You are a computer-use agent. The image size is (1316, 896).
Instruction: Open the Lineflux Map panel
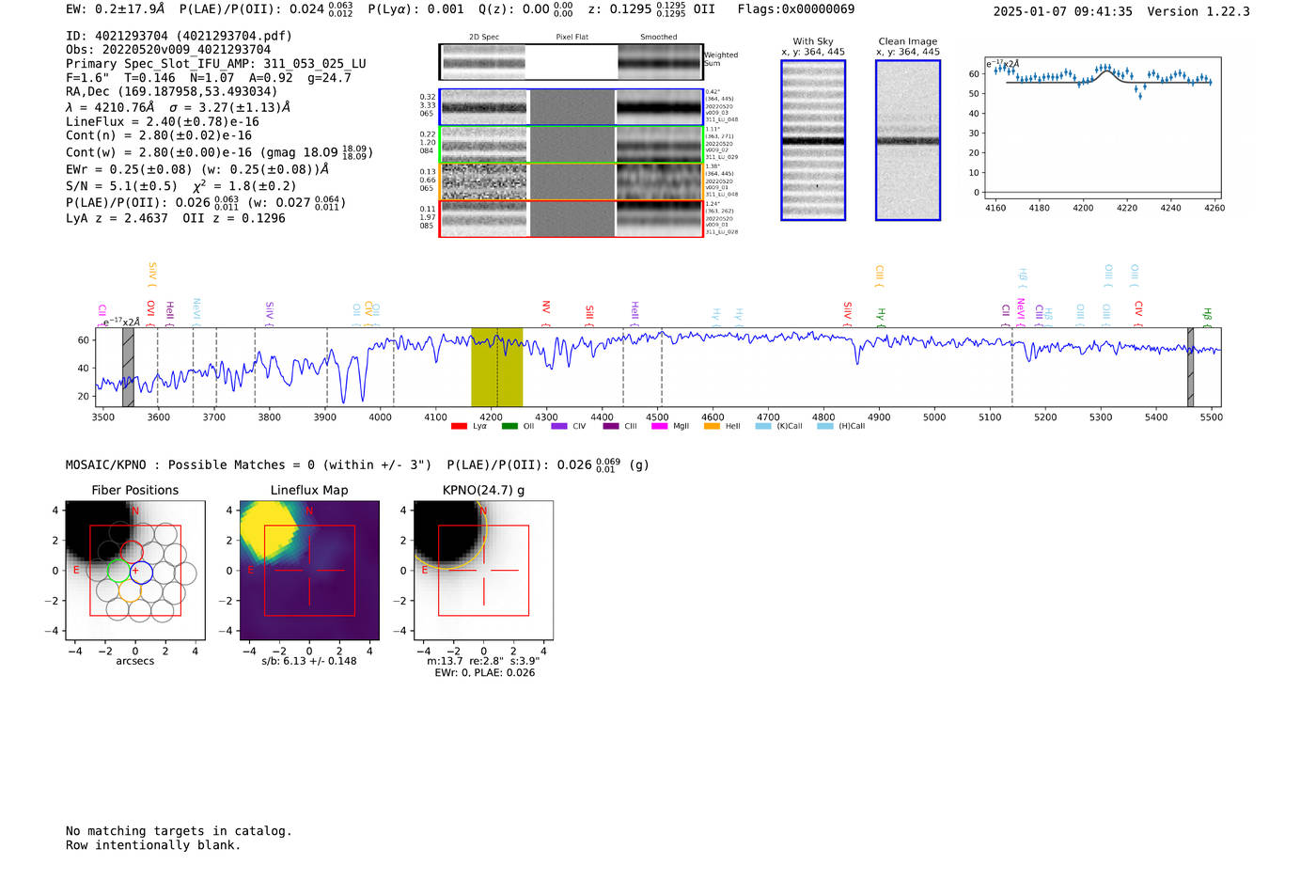coord(309,571)
